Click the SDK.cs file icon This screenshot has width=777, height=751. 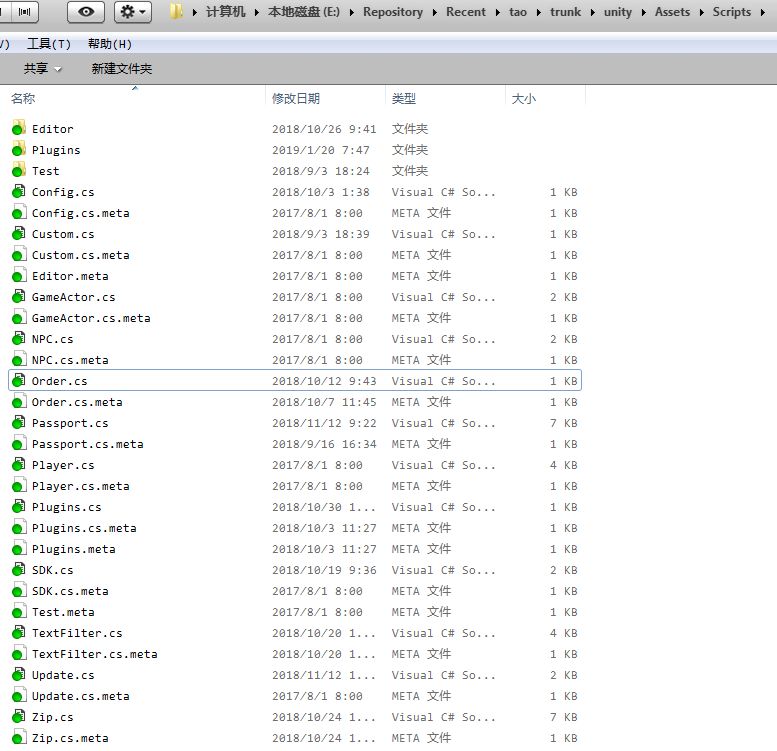tap(18, 569)
